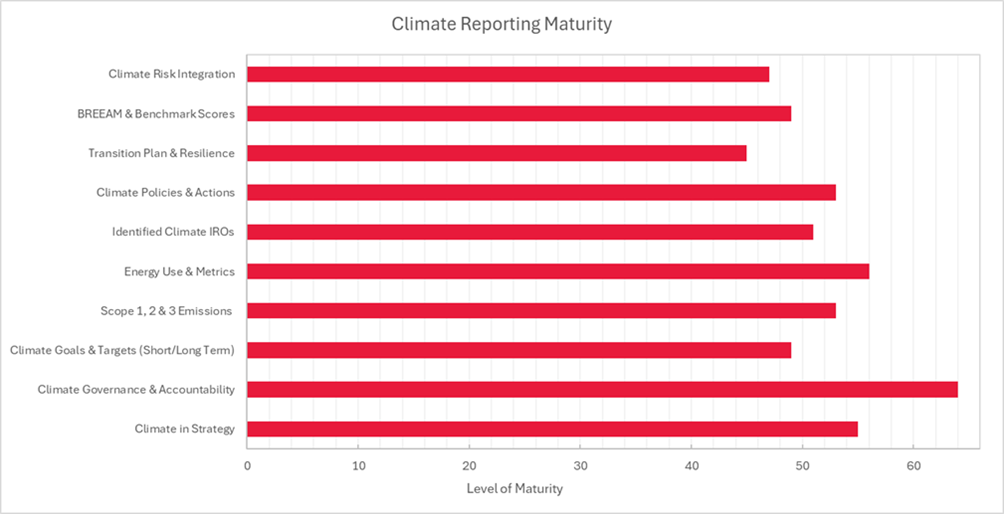Click the red Climate Risk Integration bar
The width and height of the screenshot is (1004, 514).
508,74
